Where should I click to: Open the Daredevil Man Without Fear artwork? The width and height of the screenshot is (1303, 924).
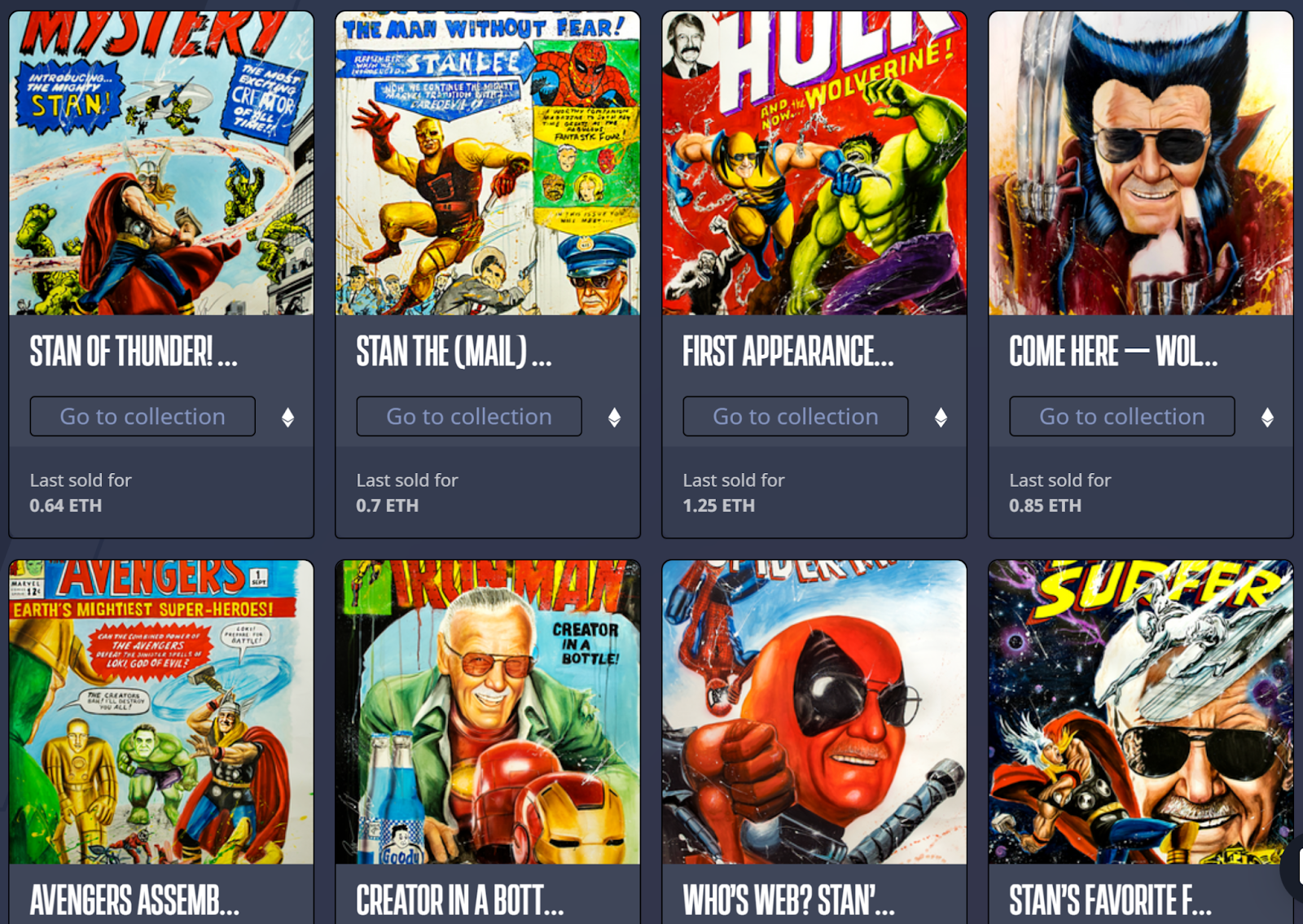click(488, 163)
